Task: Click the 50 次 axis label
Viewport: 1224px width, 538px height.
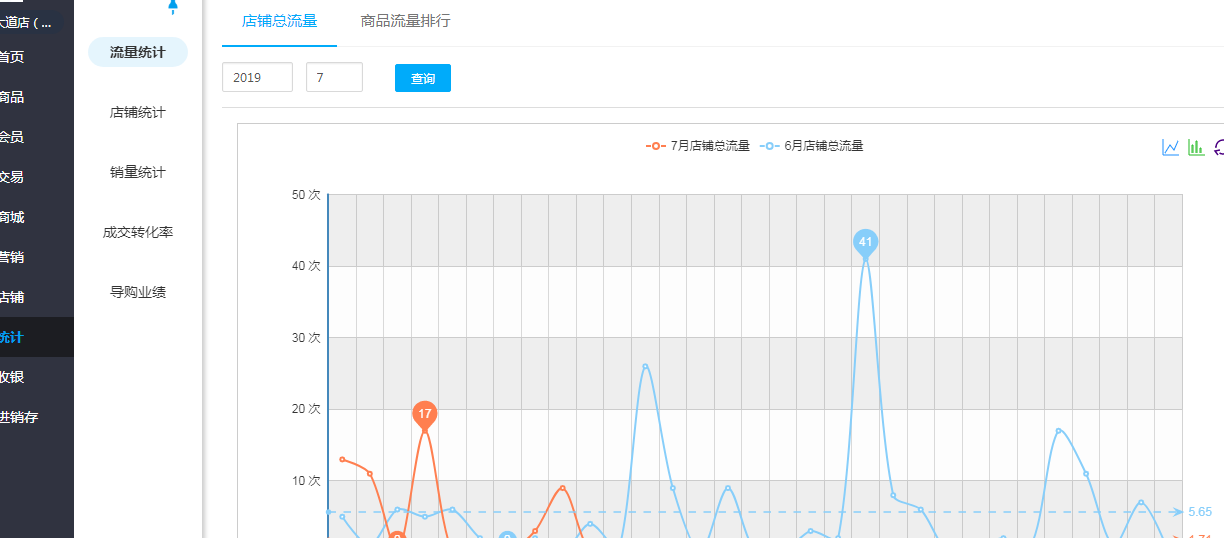Action: point(306,195)
